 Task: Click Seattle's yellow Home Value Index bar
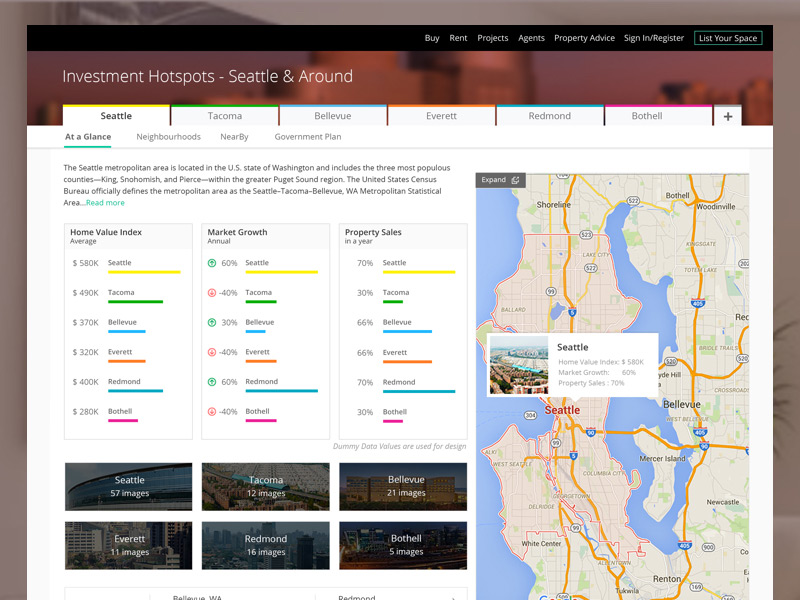pos(143,272)
